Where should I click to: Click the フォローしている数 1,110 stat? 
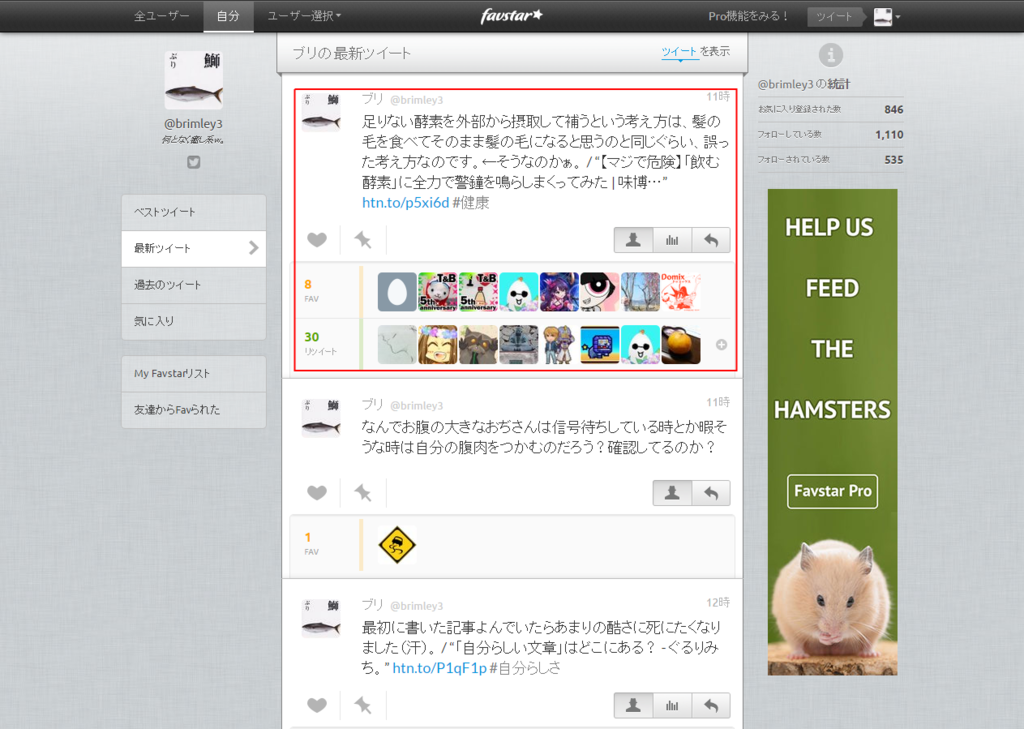[831, 135]
